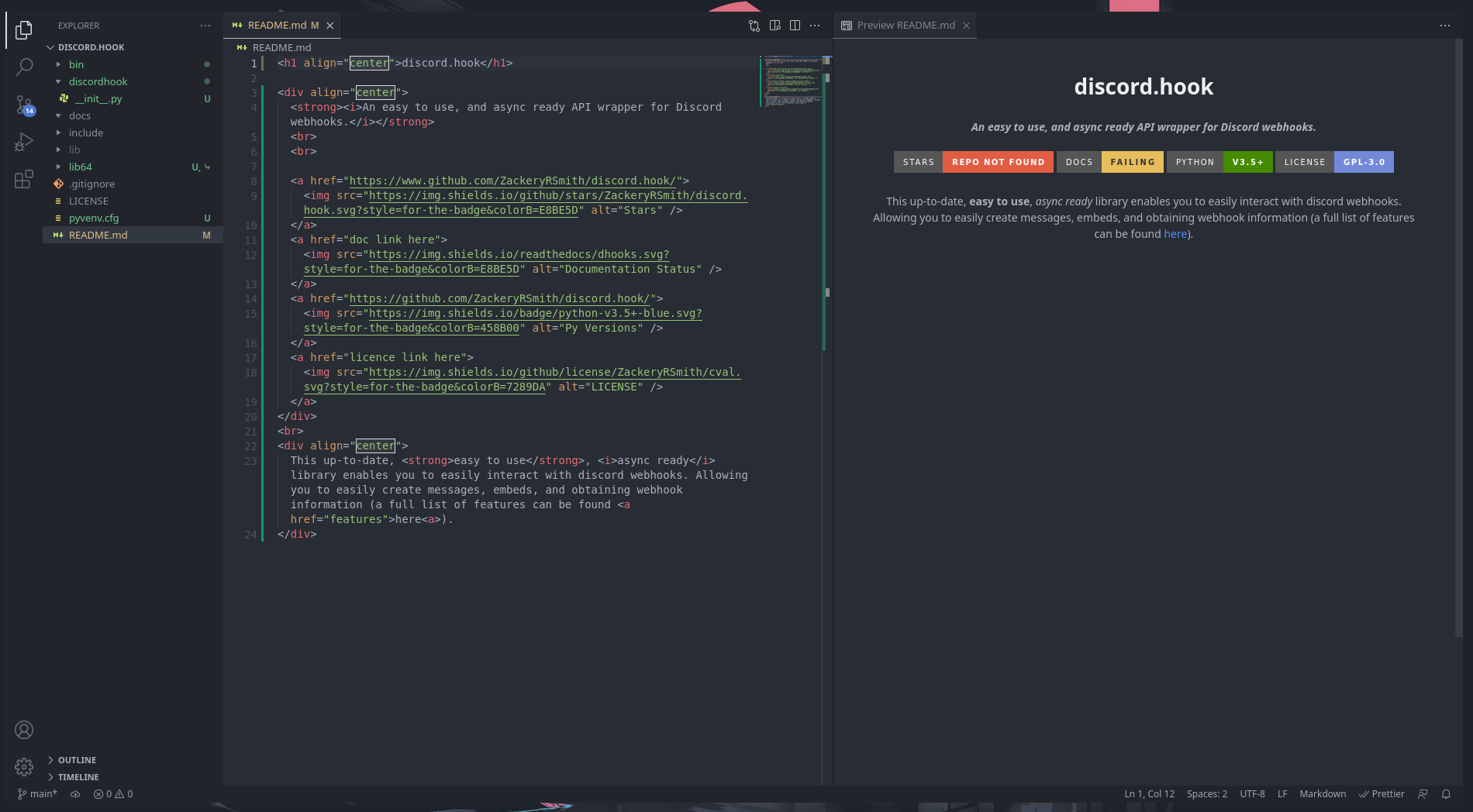Screen dimensions: 1473x812
Task: Open the Extensions view in the activity bar
Action: tap(23, 178)
